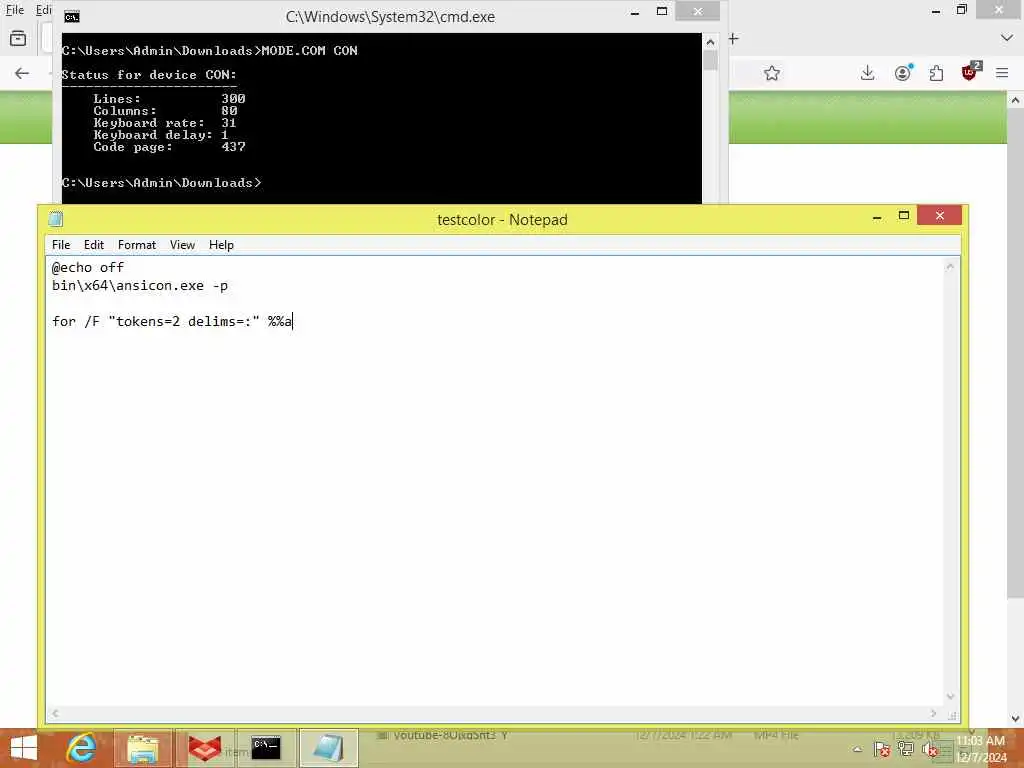Click the cmd window scrollbar thumb

711,60
